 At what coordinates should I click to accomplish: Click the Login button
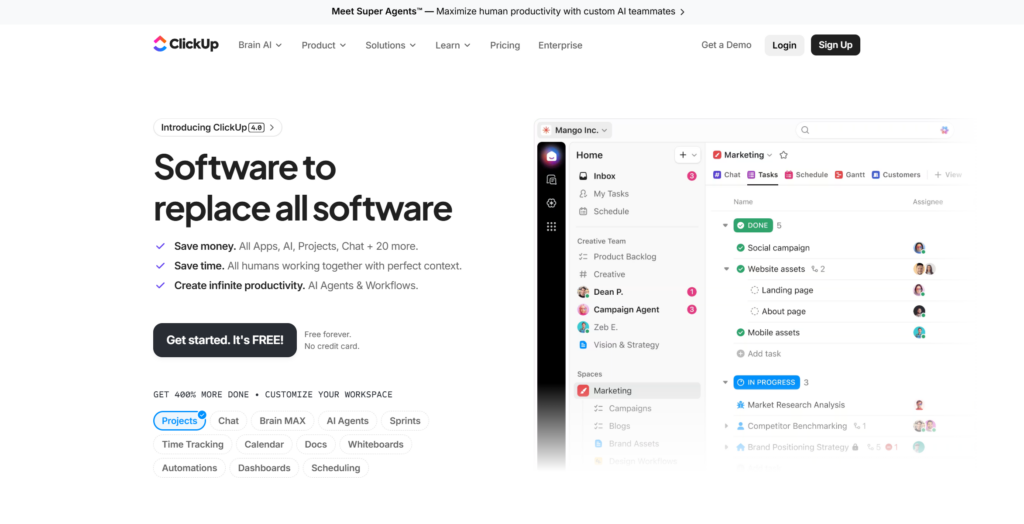coord(784,45)
